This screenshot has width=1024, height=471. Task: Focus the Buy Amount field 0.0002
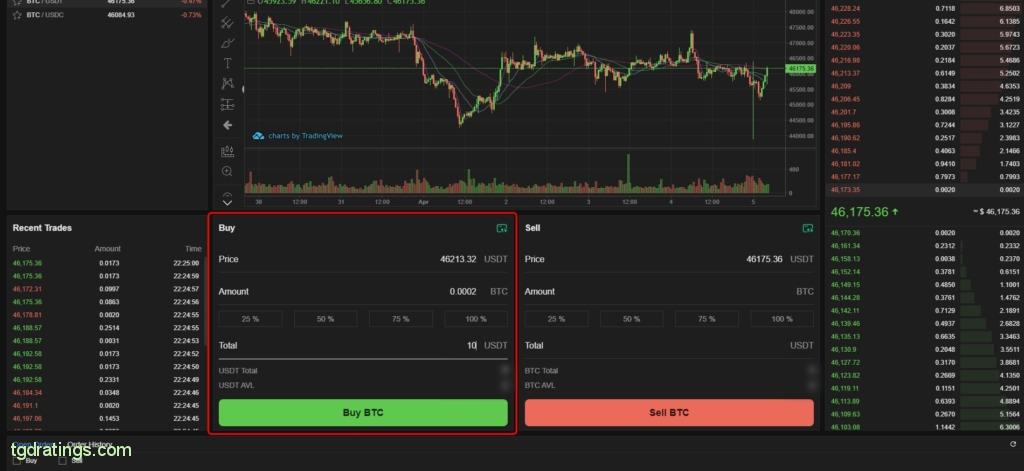[363, 291]
